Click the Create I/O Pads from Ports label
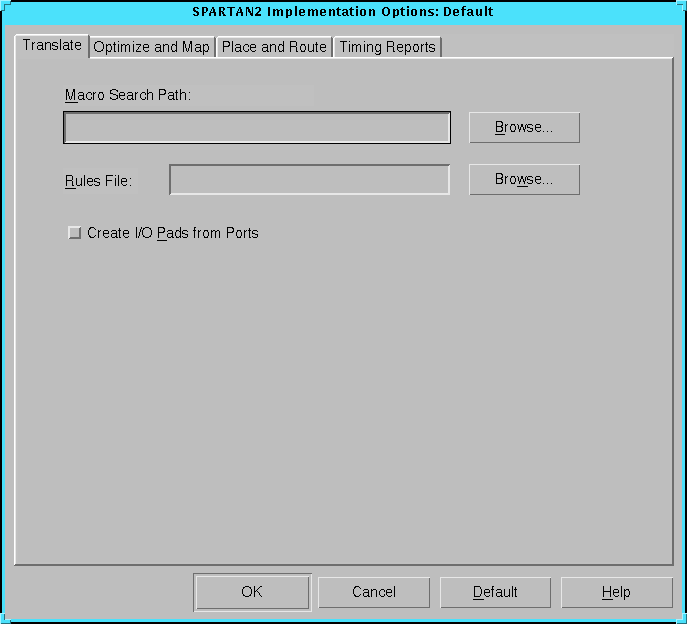The height and width of the screenshot is (624, 687). point(172,233)
